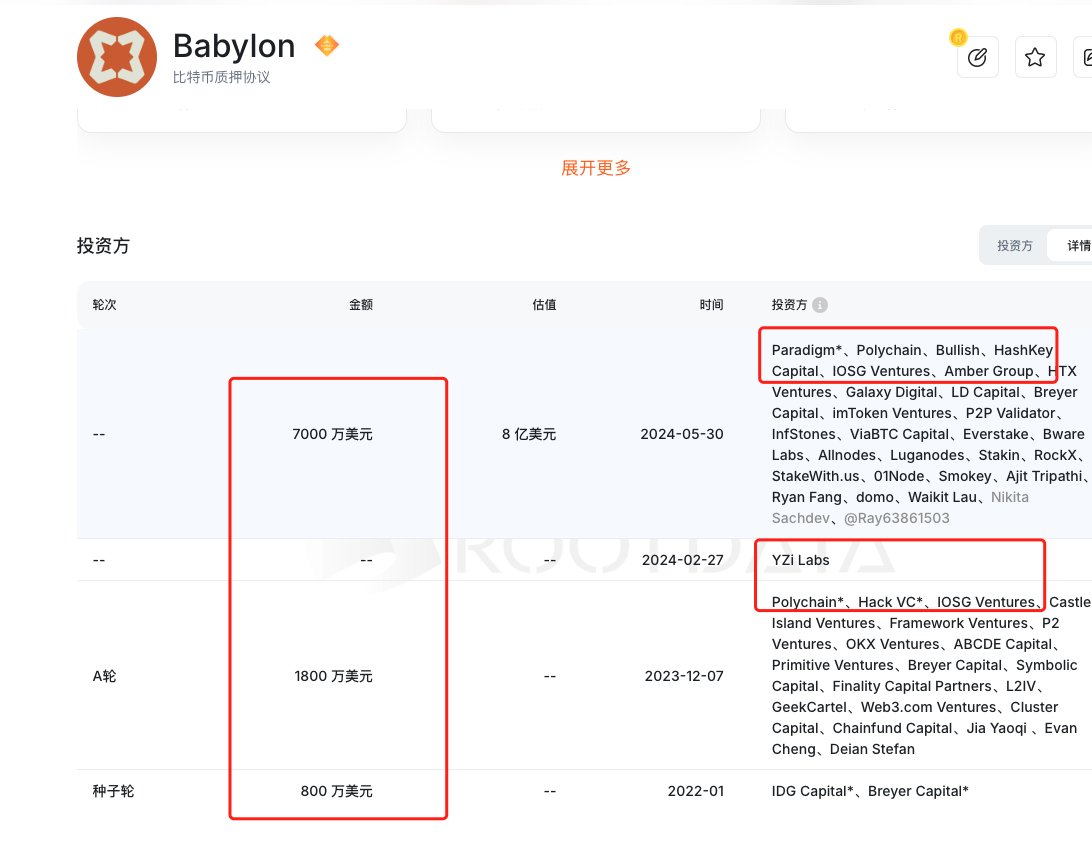Open investor Primitive Ventures link
This screenshot has width=1092, height=849.
(x=832, y=665)
